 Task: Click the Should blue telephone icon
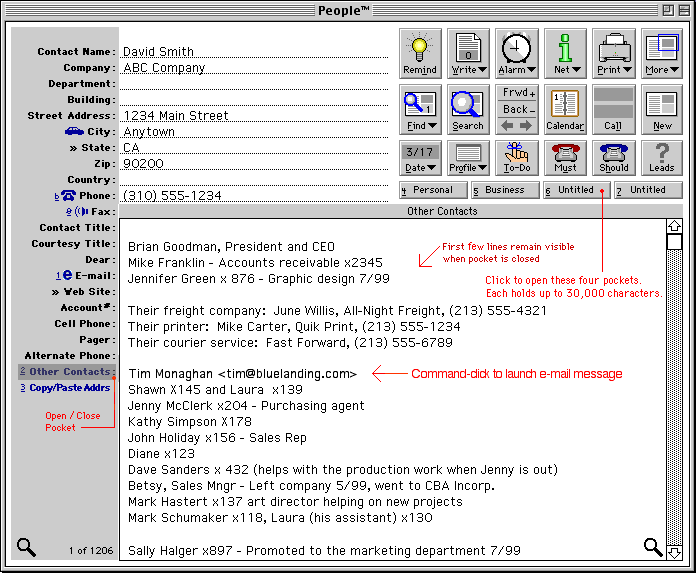pos(614,158)
